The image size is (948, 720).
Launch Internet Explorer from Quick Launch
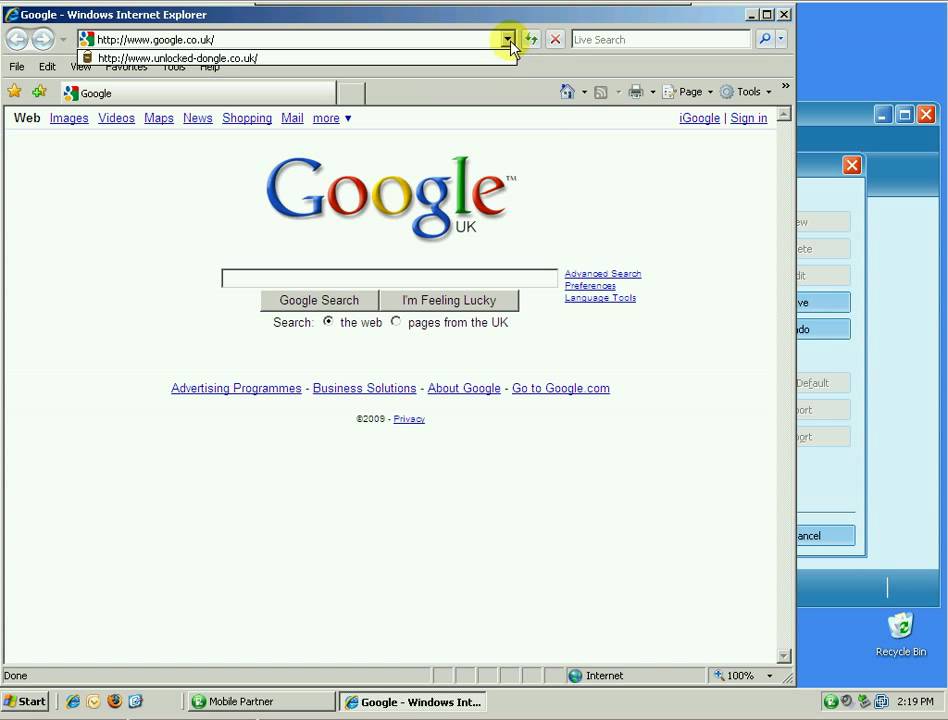pos(73,701)
